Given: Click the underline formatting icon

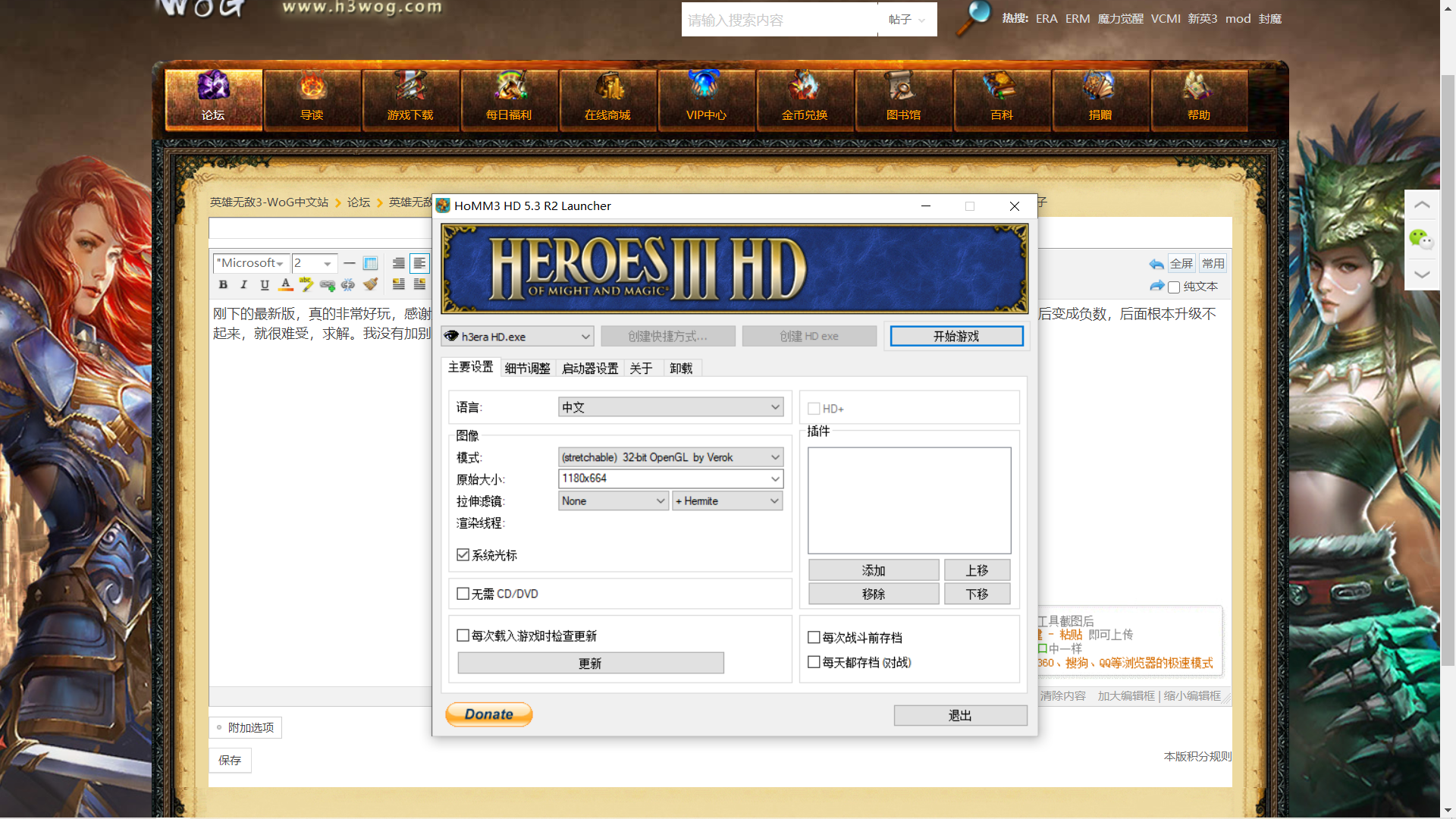Looking at the screenshot, I should [265, 284].
